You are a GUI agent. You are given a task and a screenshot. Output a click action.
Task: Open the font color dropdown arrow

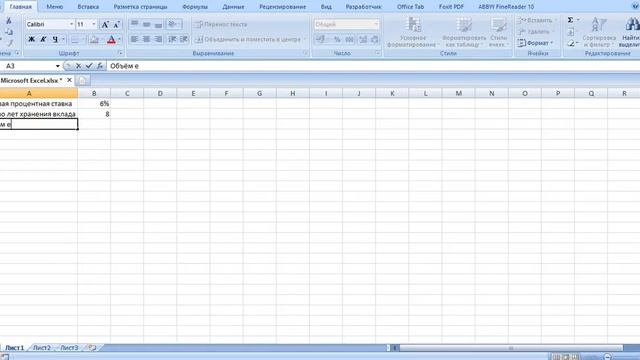120,40
